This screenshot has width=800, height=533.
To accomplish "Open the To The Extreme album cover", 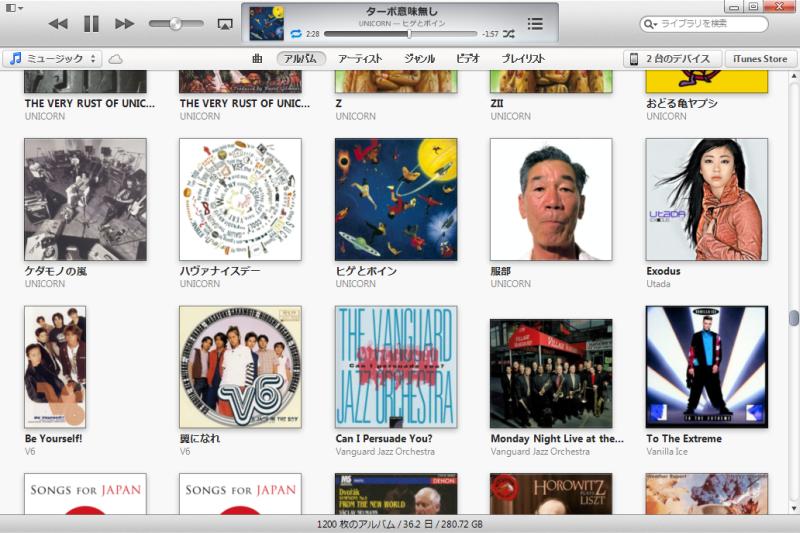I will tap(707, 367).
